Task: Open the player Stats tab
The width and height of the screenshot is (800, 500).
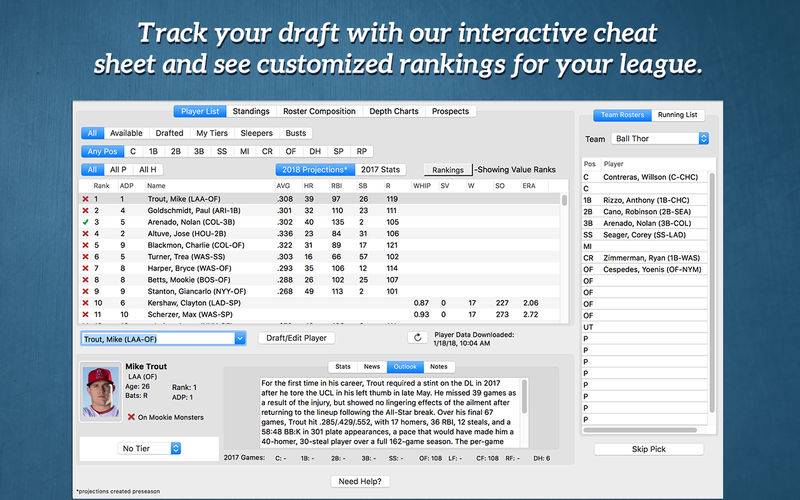Action: click(x=343, y=366)
